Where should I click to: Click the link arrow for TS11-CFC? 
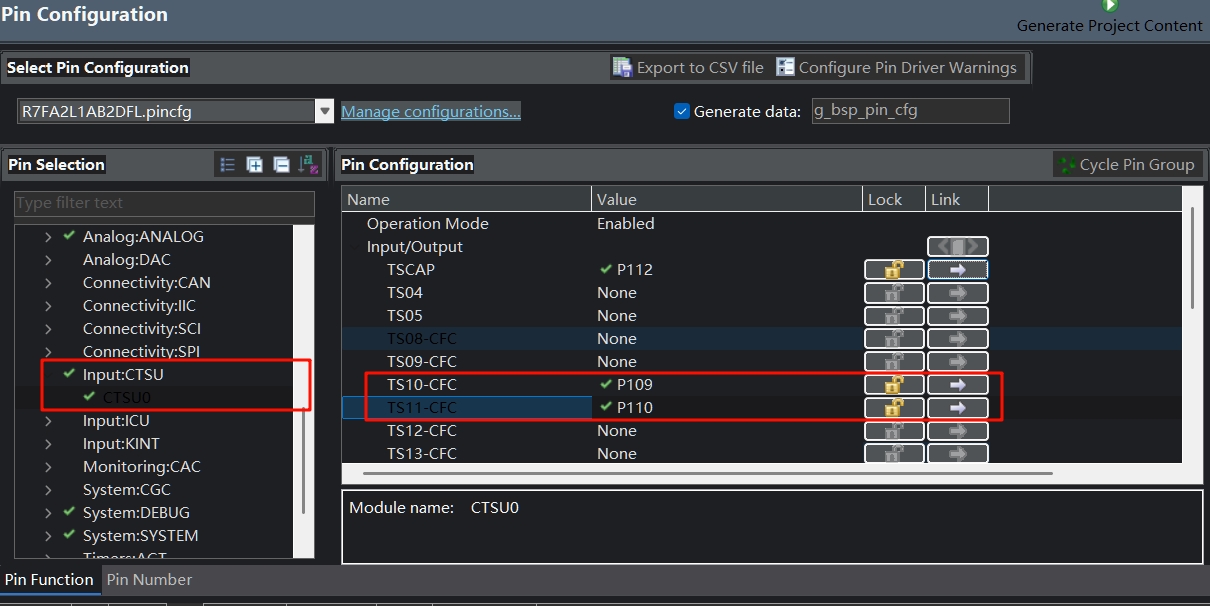[958, 408]
